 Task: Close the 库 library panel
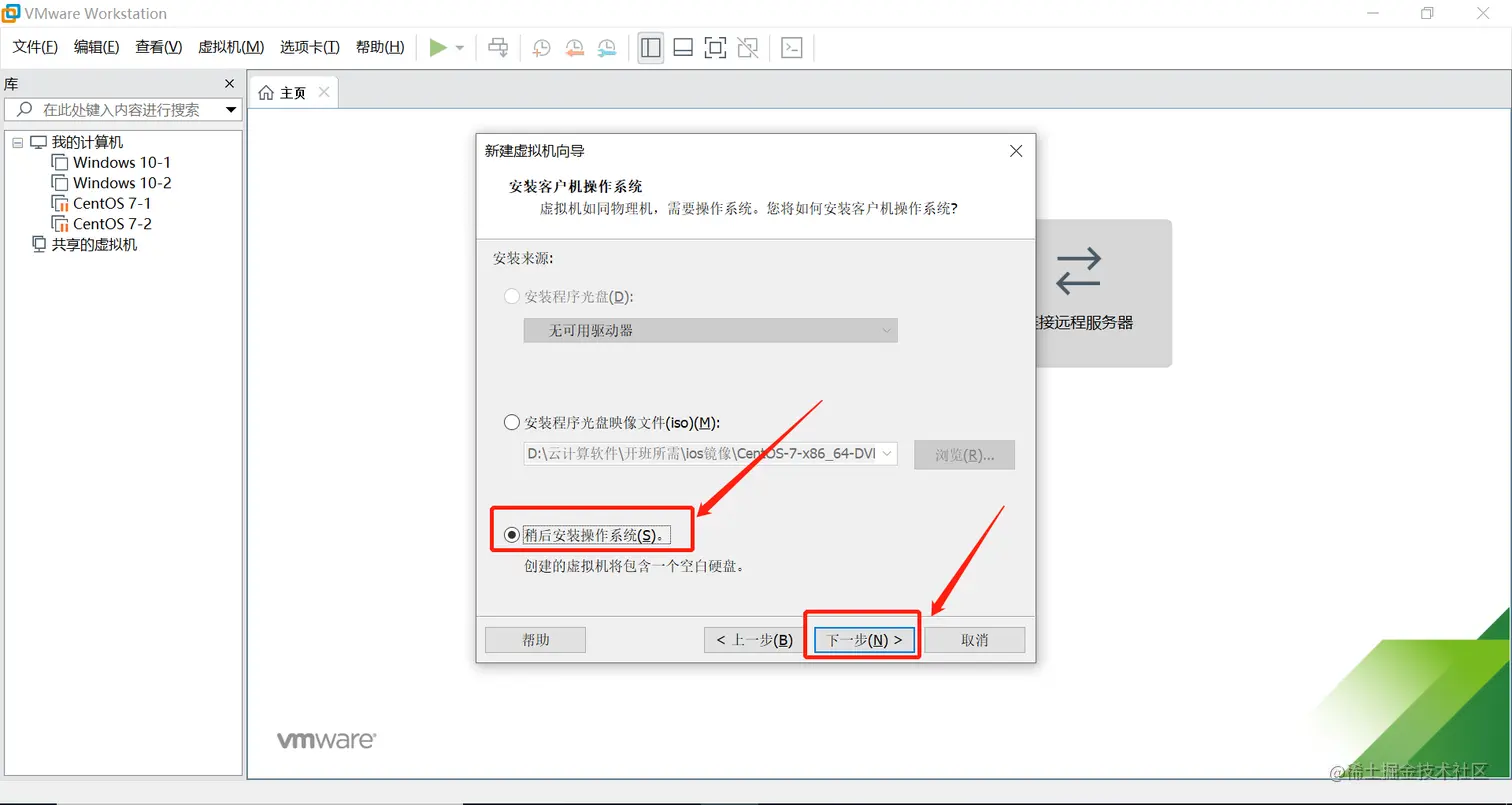click(x=229, y=84)
